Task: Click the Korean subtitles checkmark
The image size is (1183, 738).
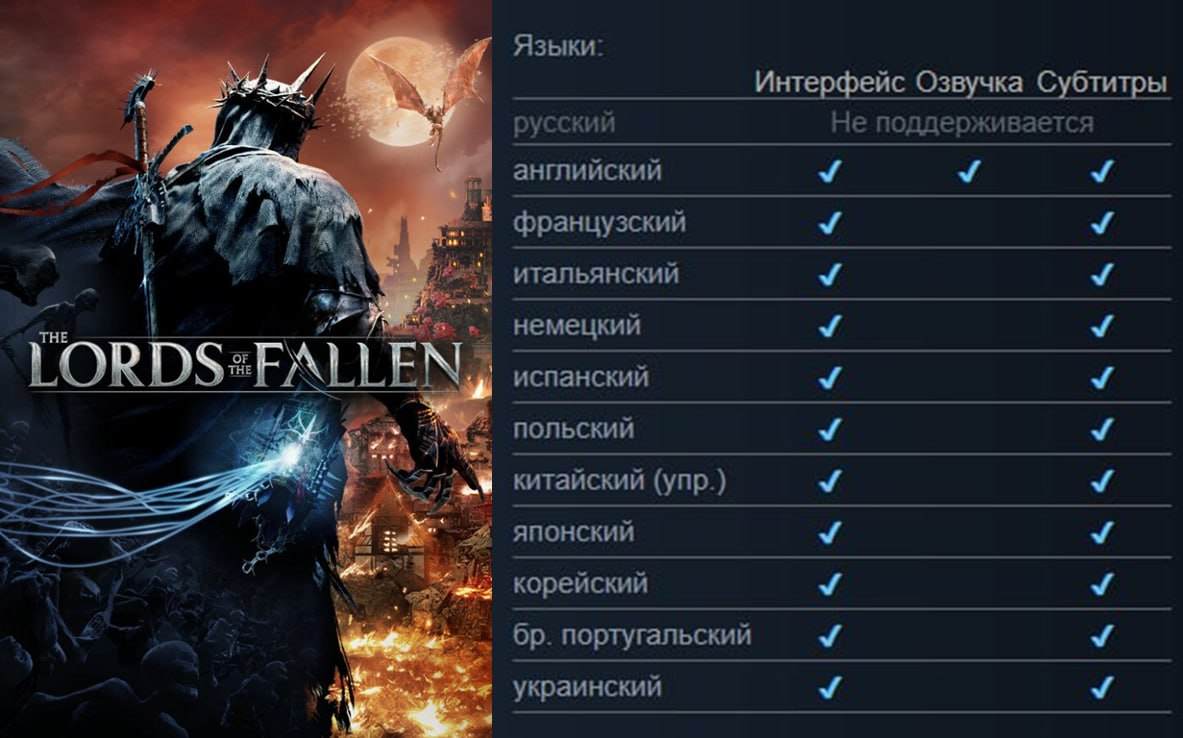Action: (1102, 583)
